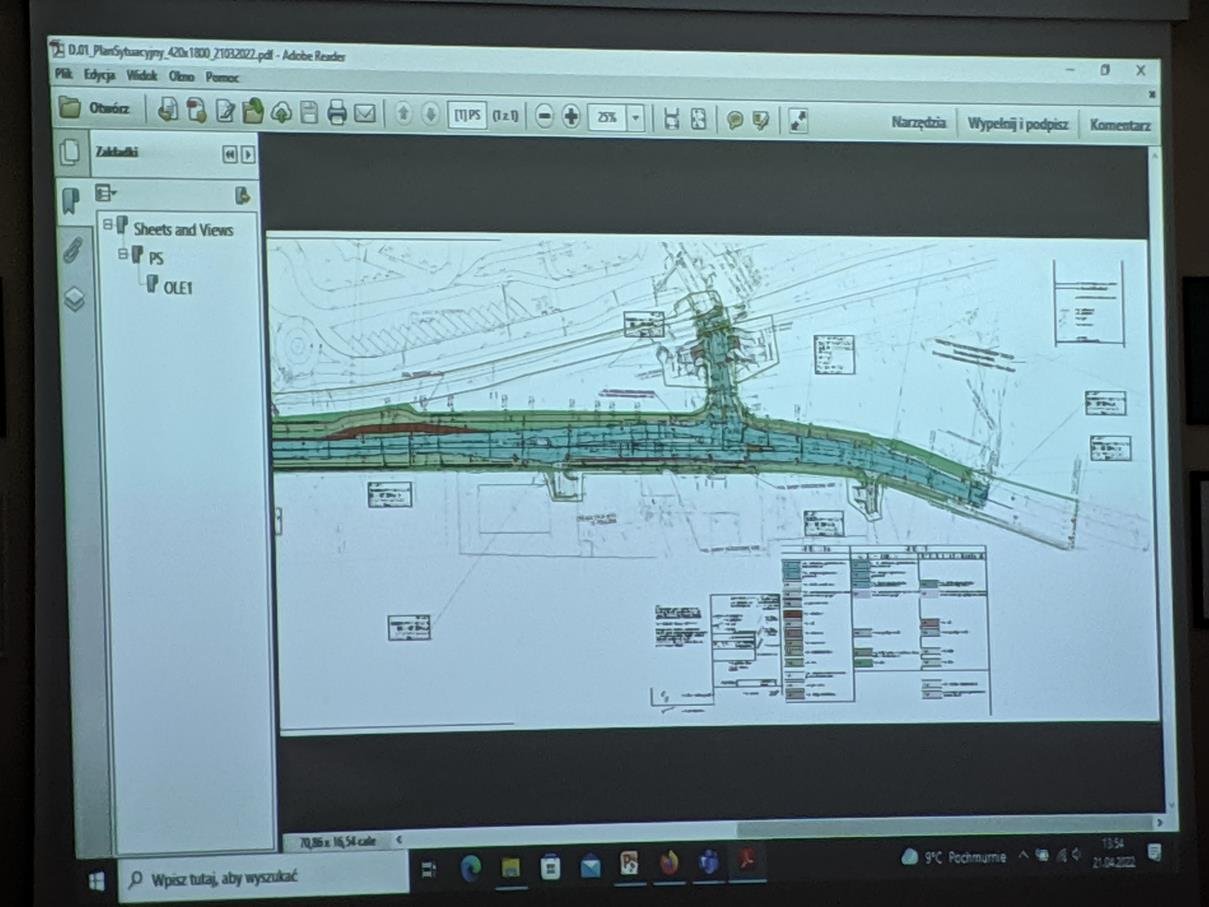Click the page number field [1] PS
The width and height of the screenshot is (1209, 907).
[x=467, y=115]
